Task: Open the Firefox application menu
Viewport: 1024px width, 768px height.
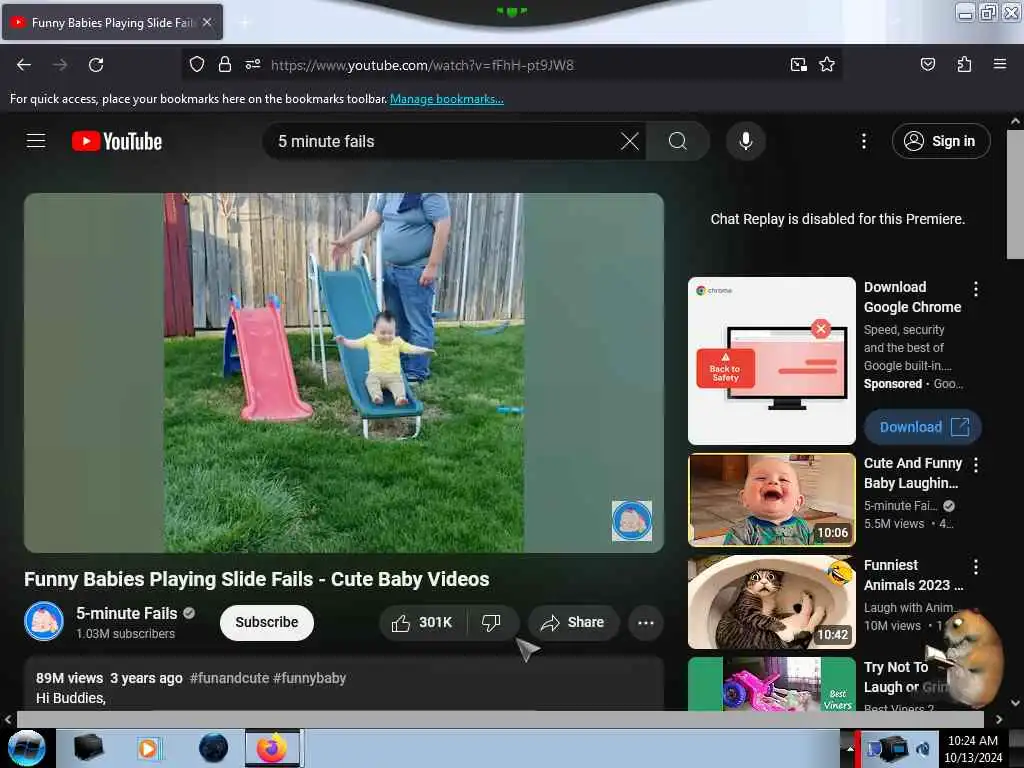Action: [x=999, y=65]
